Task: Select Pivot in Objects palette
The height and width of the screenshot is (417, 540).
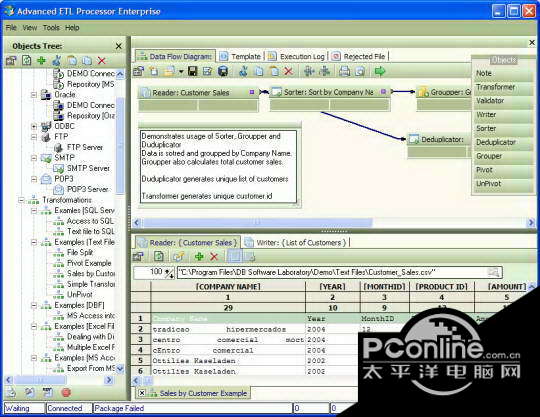Action: click(502, 170)
